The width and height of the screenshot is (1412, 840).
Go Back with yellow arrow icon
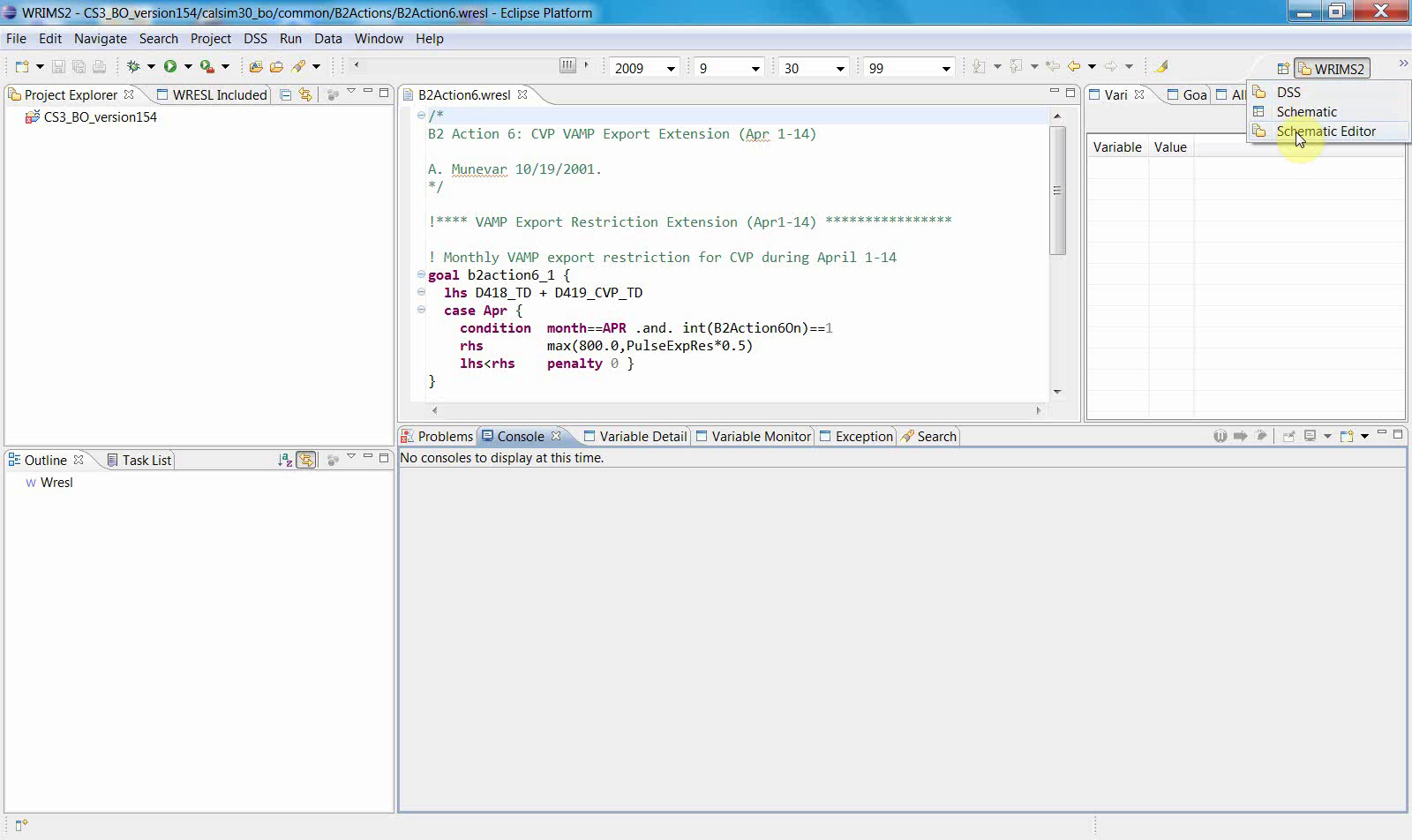1074,67
